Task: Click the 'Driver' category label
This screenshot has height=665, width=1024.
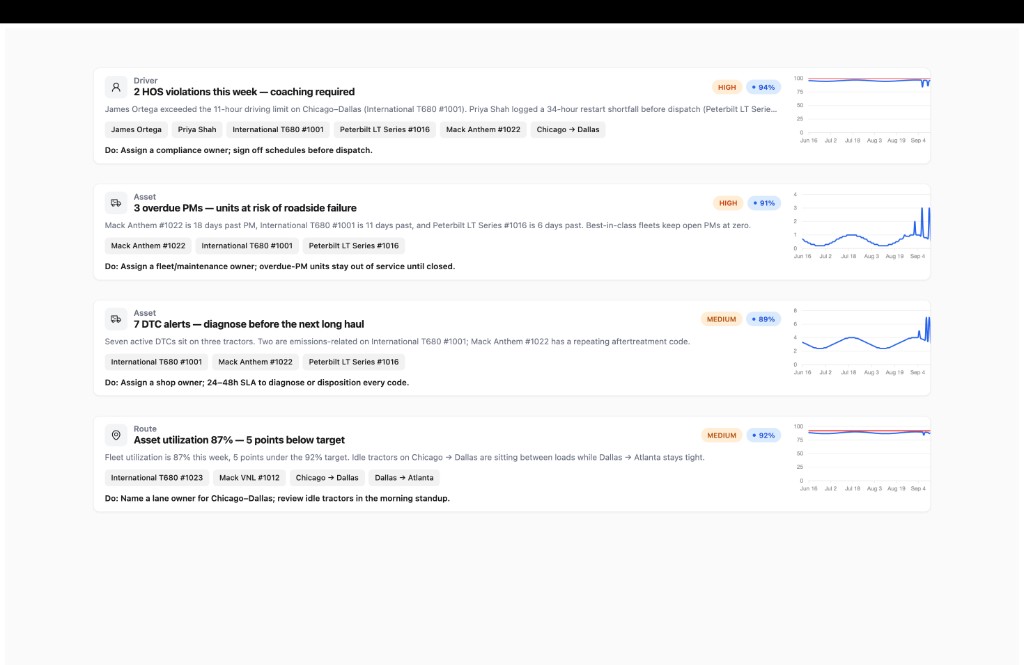Action: click(x=146, y=81)
